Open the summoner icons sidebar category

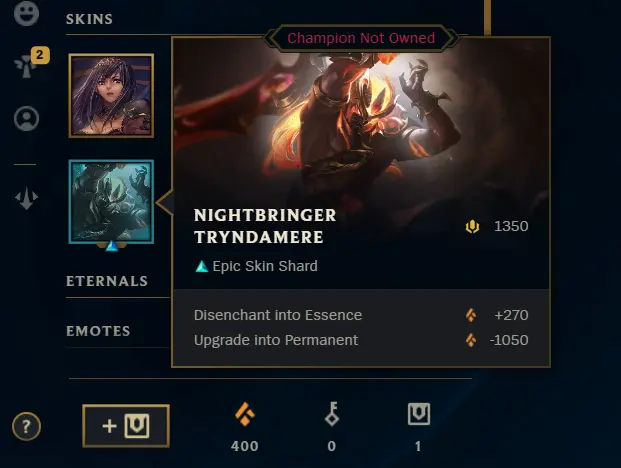26,118
